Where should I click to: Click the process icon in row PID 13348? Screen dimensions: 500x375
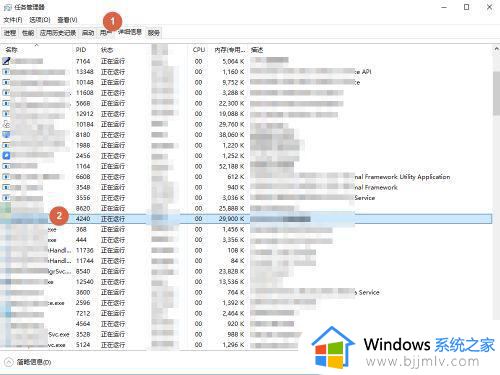pos(6,72)
